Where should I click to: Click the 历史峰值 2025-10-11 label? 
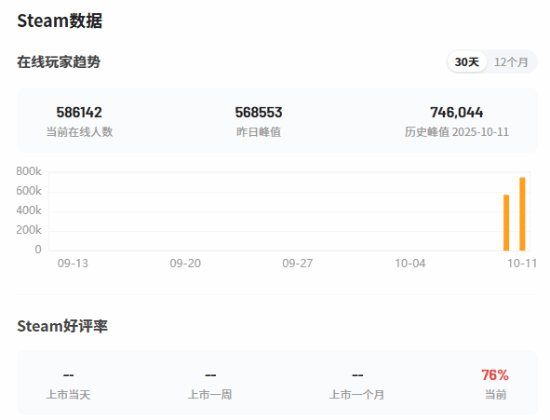(x=456, y=132)
